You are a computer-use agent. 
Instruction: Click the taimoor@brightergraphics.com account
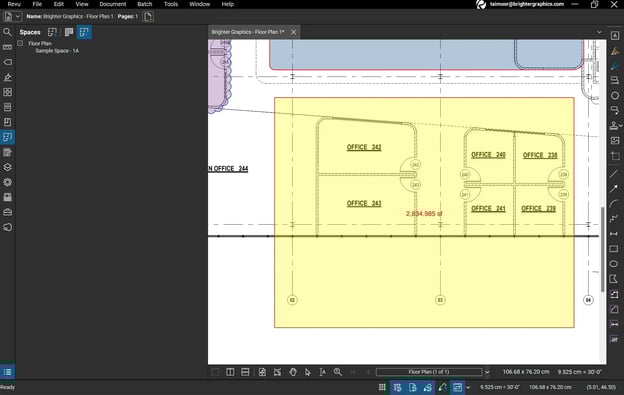(x=526, y=4)
